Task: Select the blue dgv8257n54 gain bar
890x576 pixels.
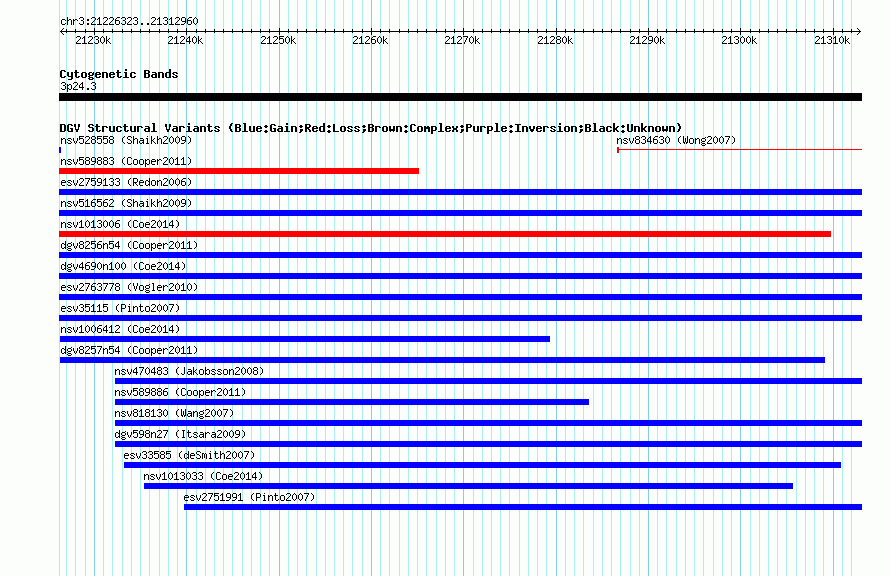Action: coord(442,360)
